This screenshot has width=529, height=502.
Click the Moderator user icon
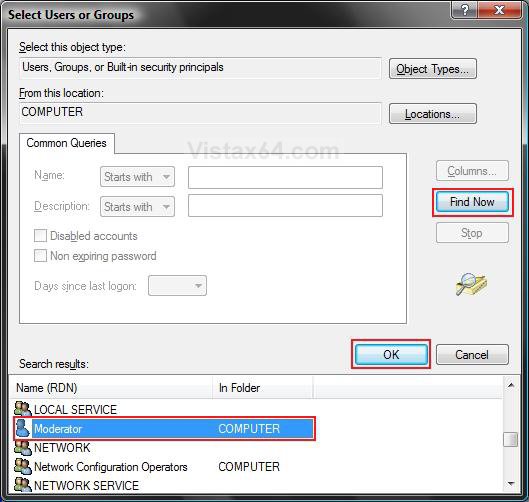coord(23,428)
